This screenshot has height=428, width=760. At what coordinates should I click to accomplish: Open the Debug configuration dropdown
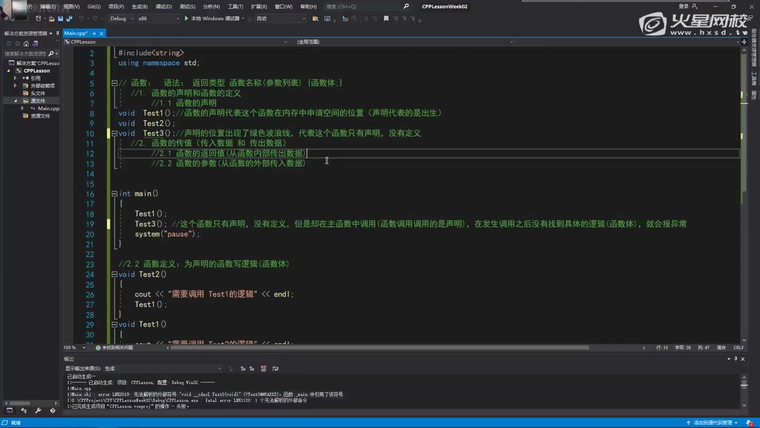click(x=121, y=18)
